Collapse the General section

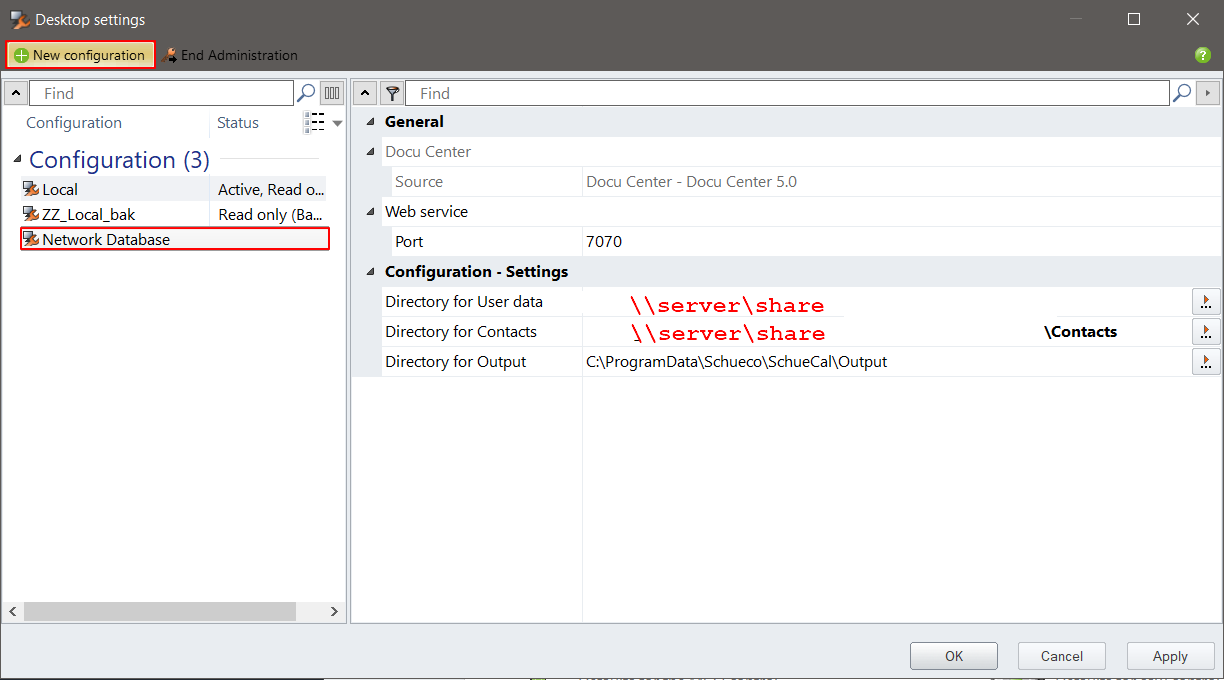(372, 122)
